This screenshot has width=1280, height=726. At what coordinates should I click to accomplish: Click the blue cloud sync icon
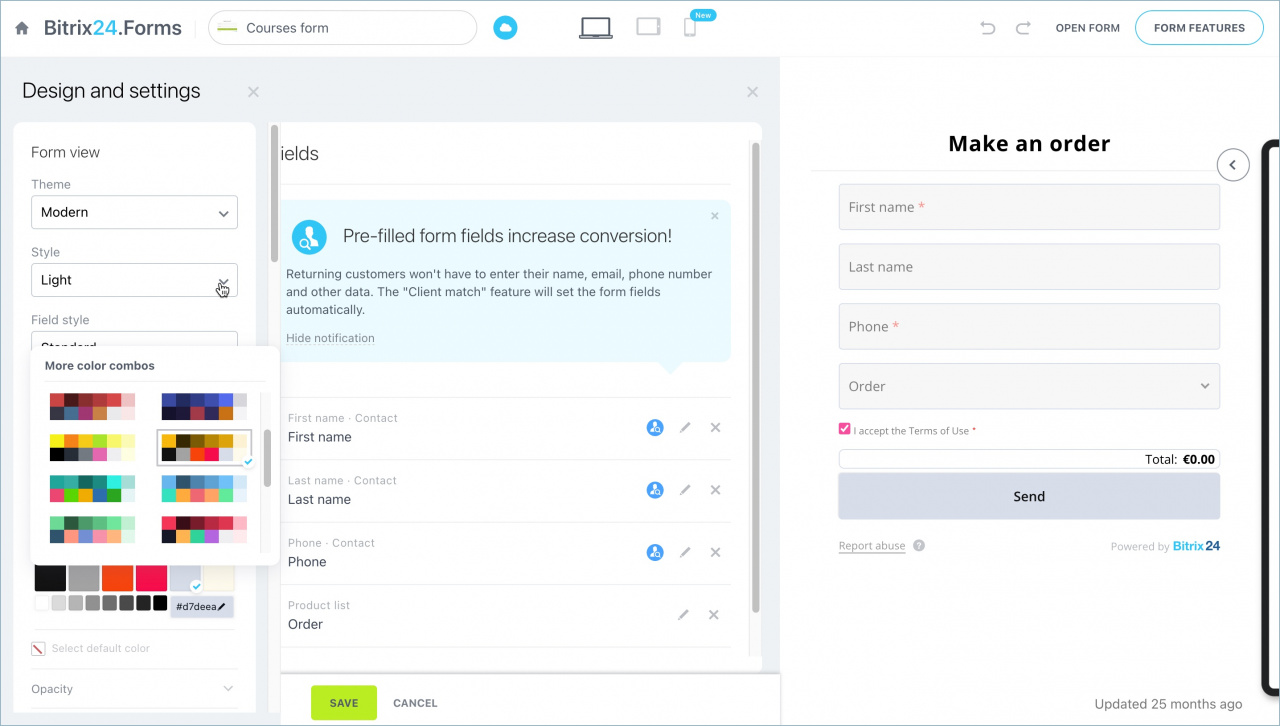click(x=505, y=28)
